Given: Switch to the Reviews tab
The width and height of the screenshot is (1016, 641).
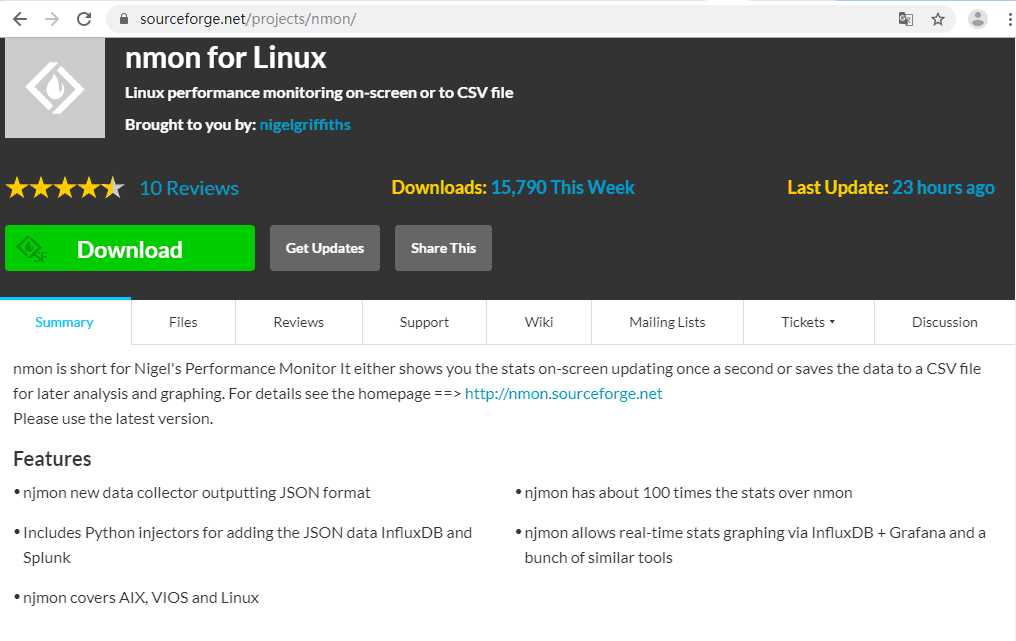Looking at the screenshot, I should [x=299, y=322].
